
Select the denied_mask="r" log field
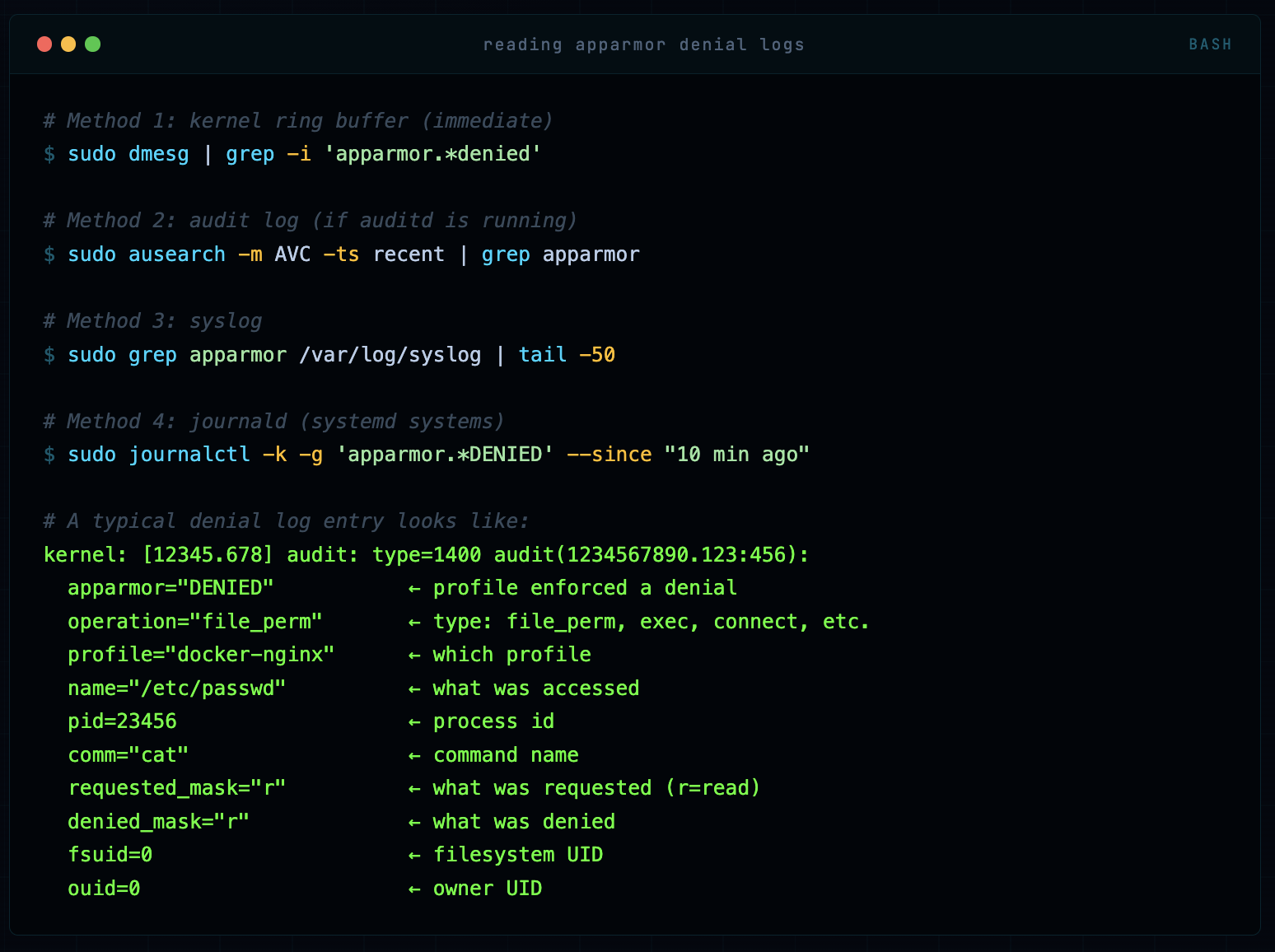tap(159, 821)
